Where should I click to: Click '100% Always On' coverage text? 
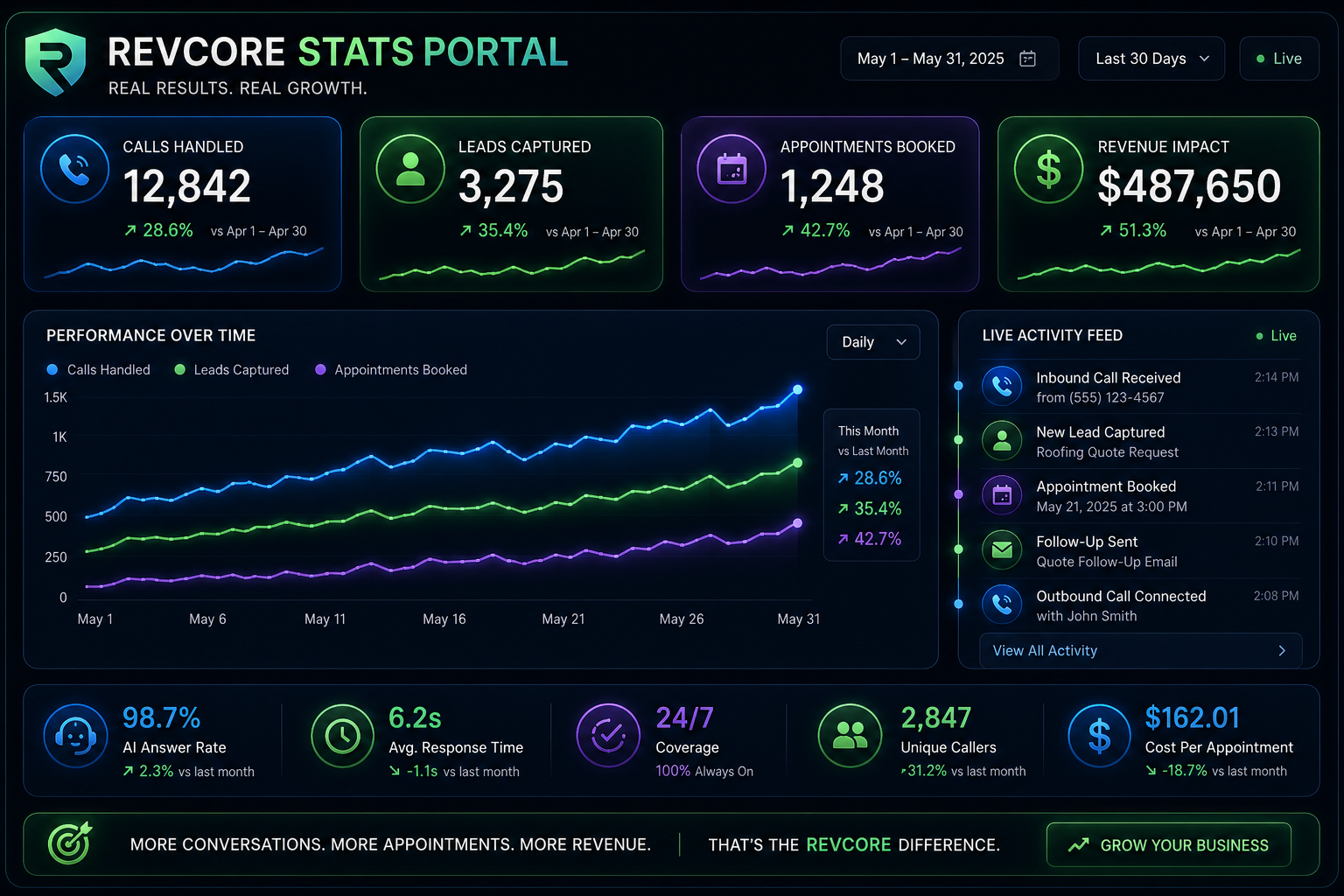tap(704, 771)
